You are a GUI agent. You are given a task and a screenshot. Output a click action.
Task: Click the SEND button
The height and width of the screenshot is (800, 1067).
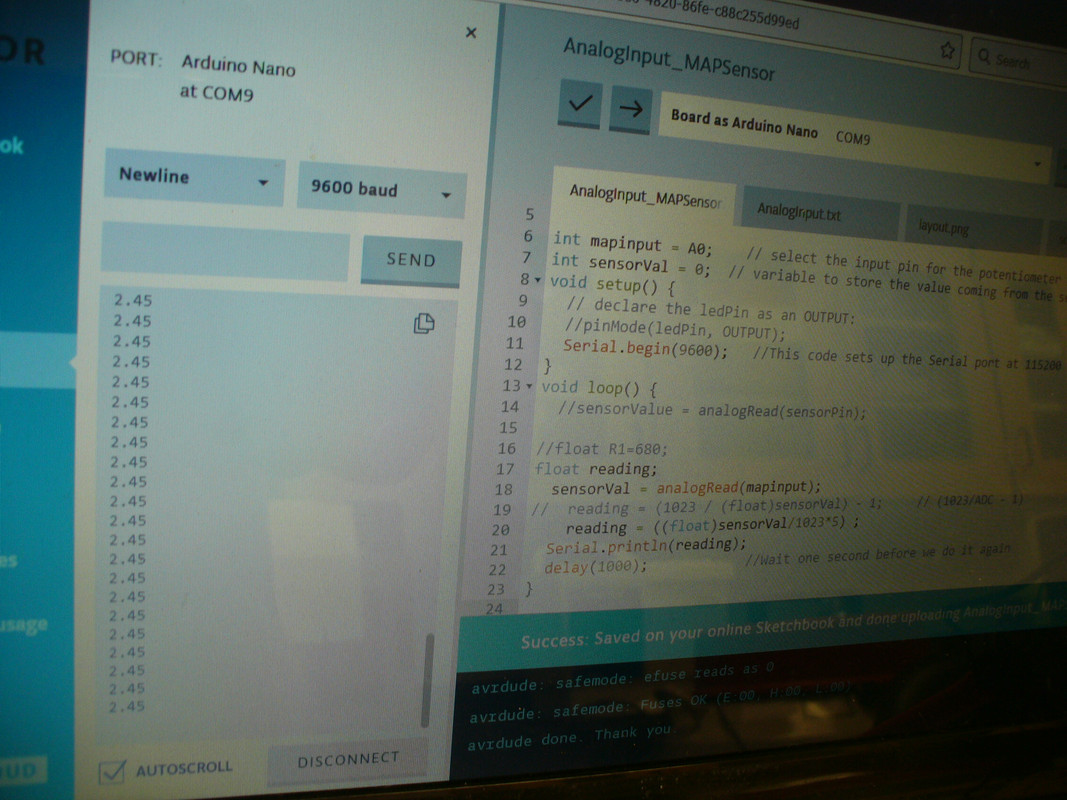tap(411, 260)
